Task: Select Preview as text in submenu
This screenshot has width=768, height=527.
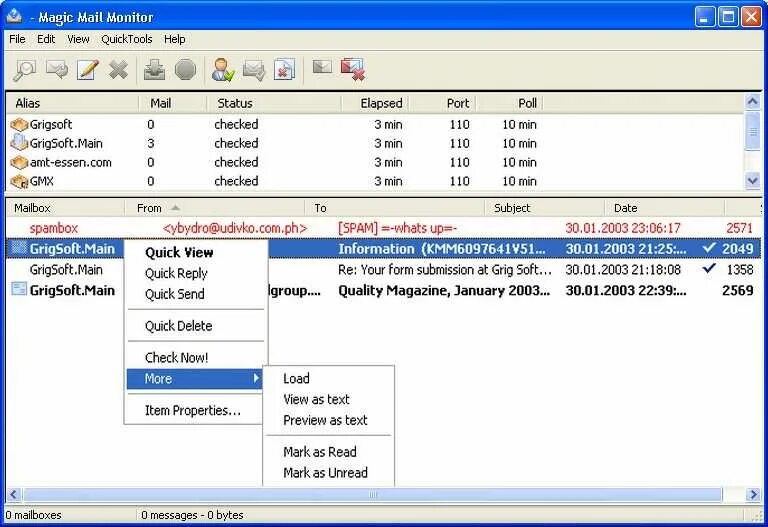Action: tap(329, 420)
